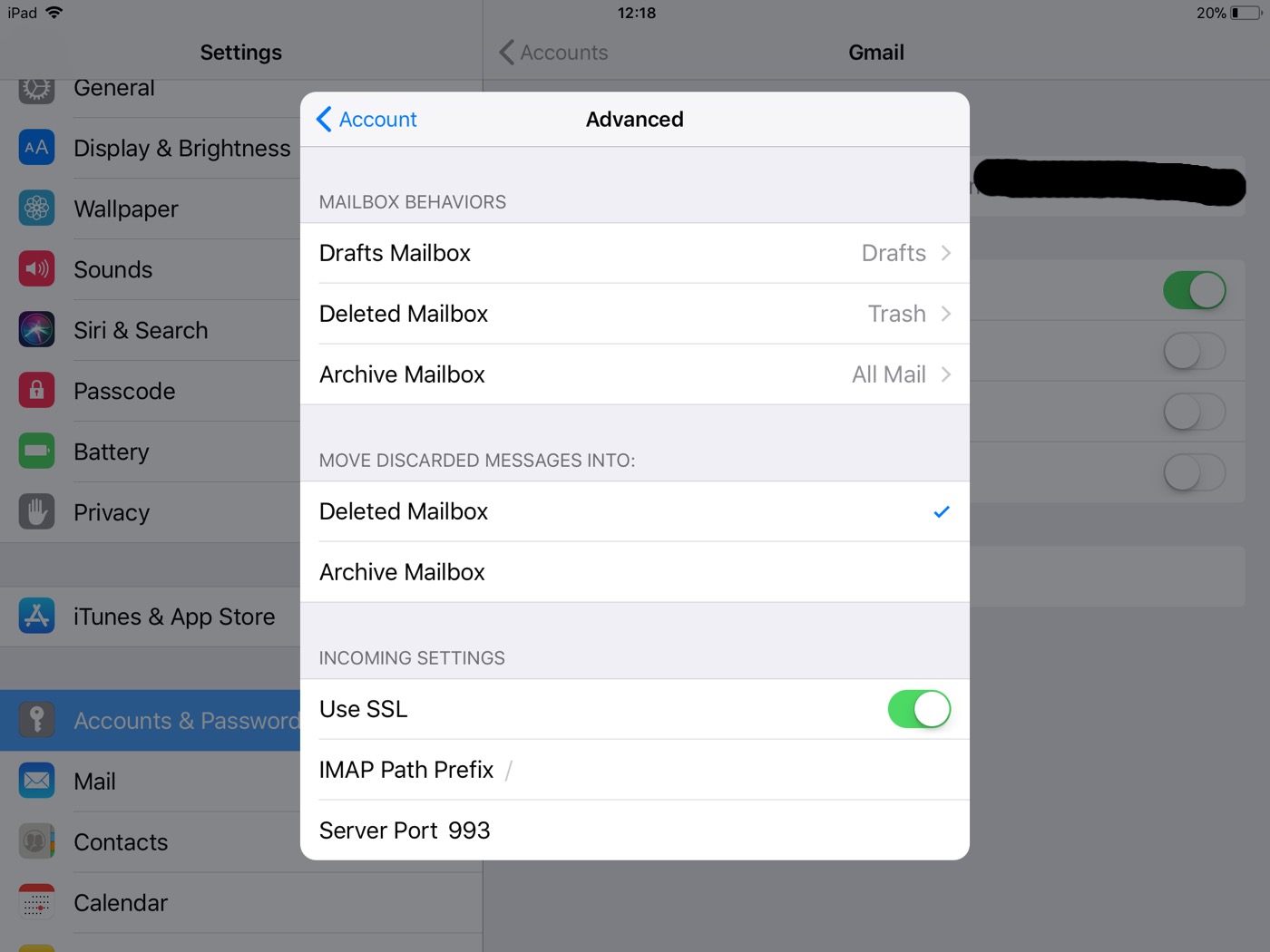Tap the Sounds speaker icon
This screenshot has width=1270, height=952.
coord(36,269)
